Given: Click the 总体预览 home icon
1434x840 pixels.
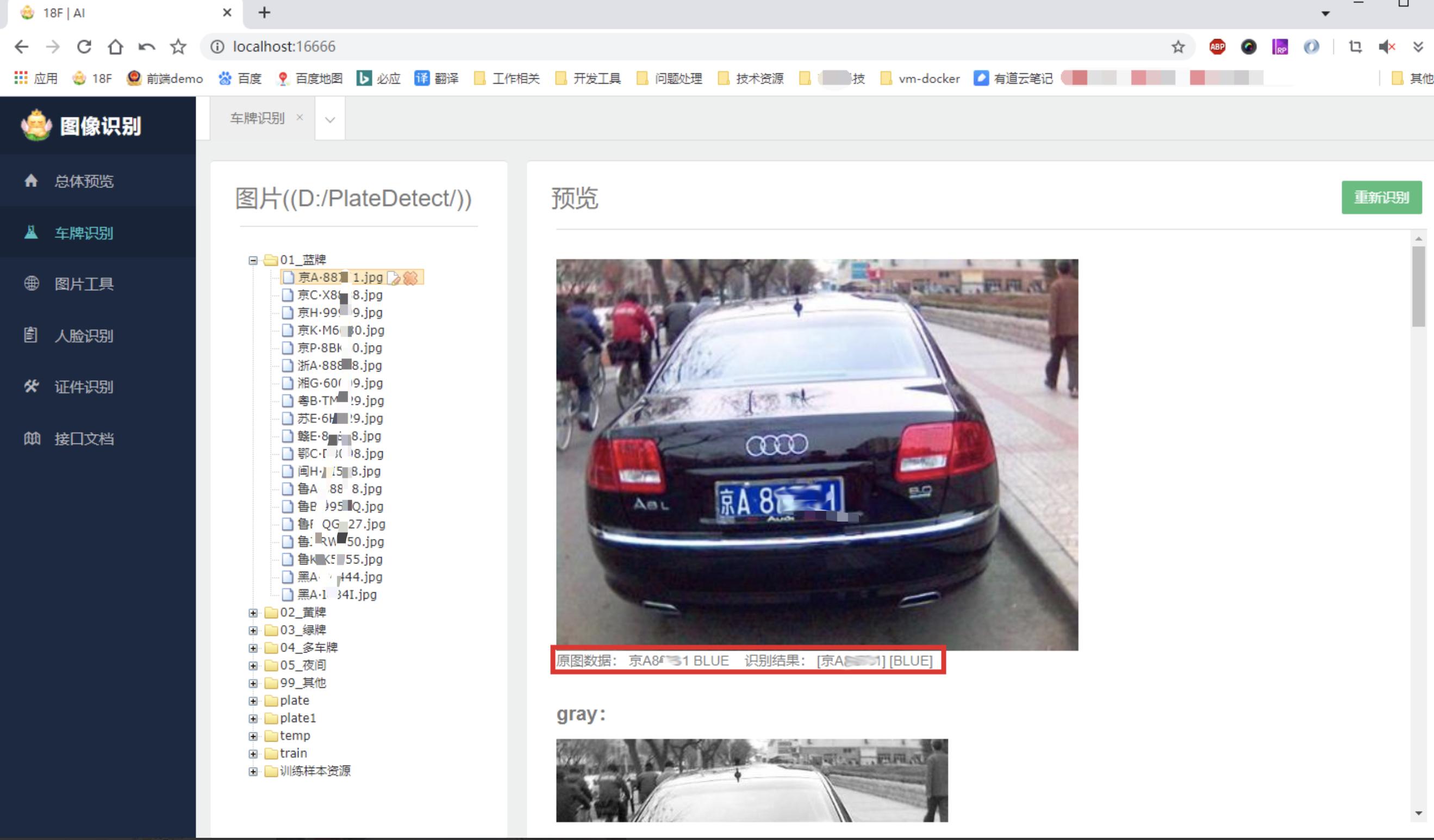Looking at the screenshot, I should point(30,181).
